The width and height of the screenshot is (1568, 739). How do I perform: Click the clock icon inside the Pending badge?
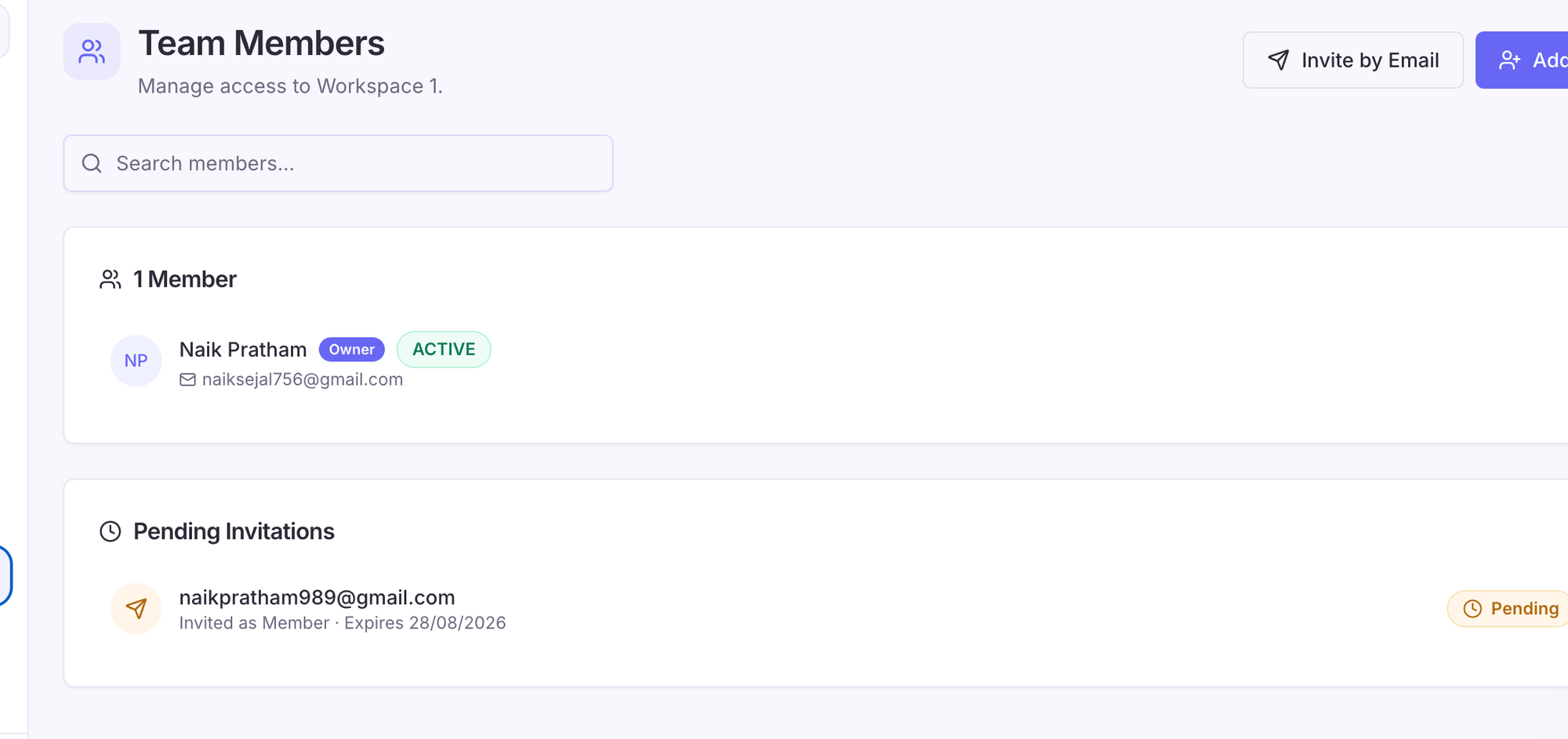1472,609
